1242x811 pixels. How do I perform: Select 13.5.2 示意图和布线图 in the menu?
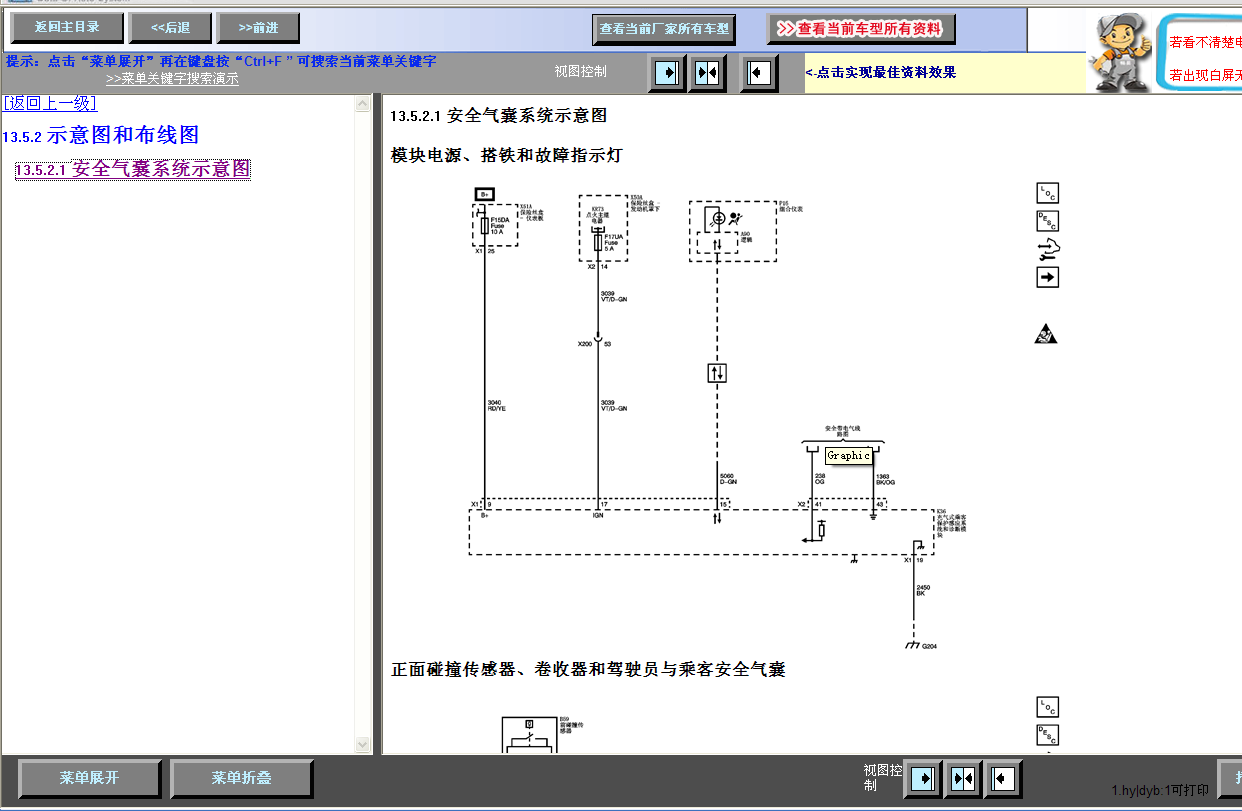click(101, 135)
